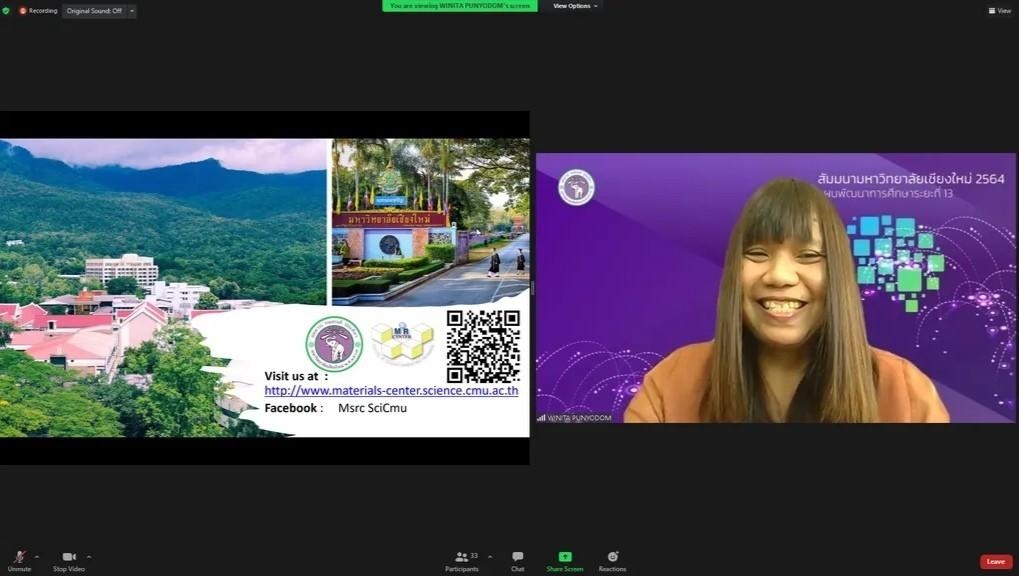Expand the Original Sound dropdown arrow

pyautogui.click(x=132, y=11)
